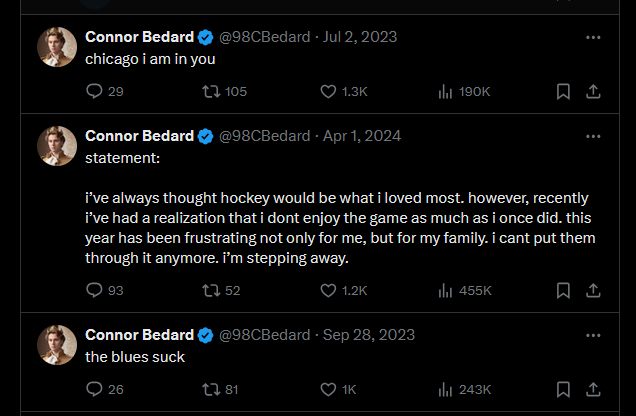Share the "chicago i am in you" tweet
This screenshot has width=636, height=416.
click(x=592, y=92)
